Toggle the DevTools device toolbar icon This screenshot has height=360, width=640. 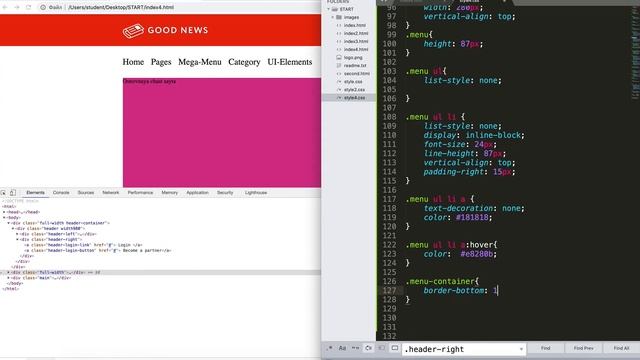point(13,193)
